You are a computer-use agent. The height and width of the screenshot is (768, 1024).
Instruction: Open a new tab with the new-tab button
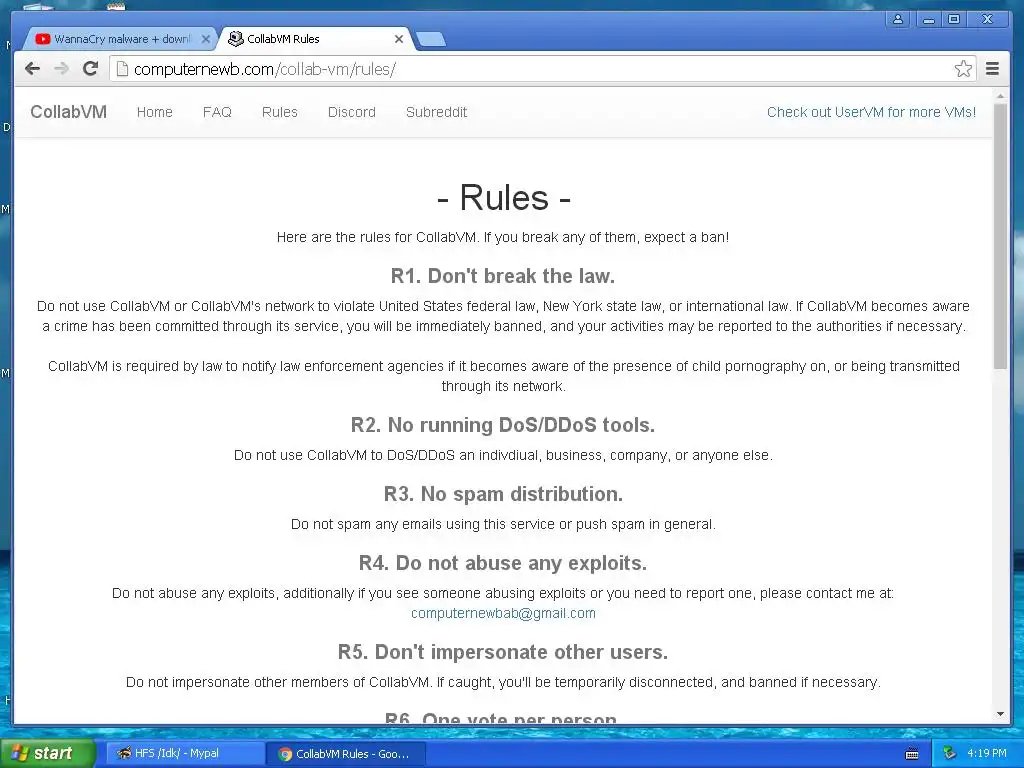[x=431, y=39]
